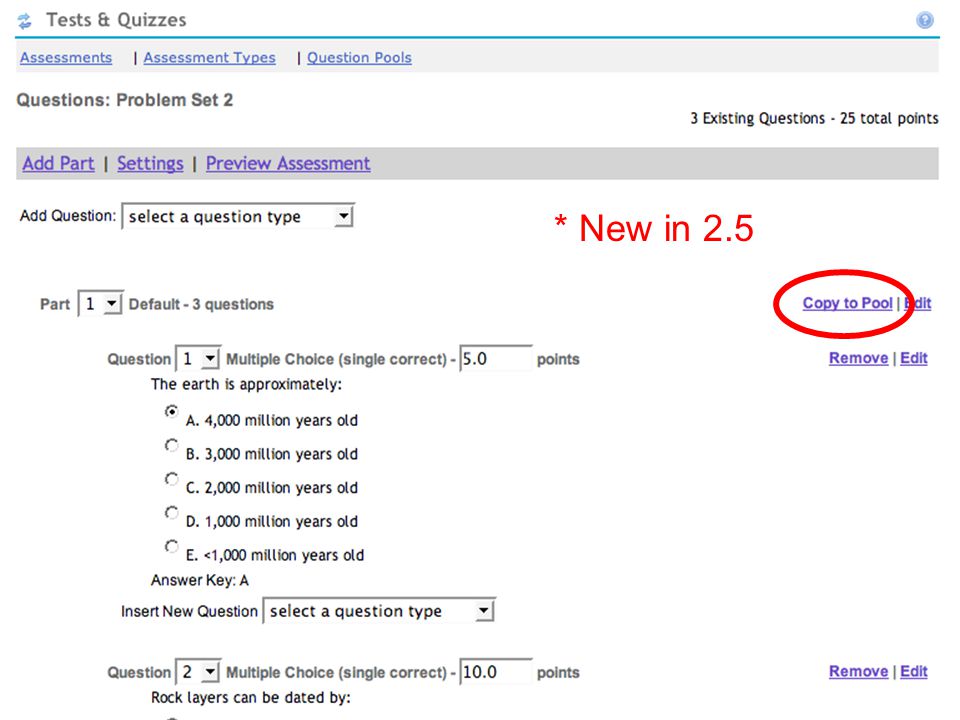This screenshot has height=720, width=960.
Task: Click the Tests & Quizzes refresh icon
Action: pos(24,21)
